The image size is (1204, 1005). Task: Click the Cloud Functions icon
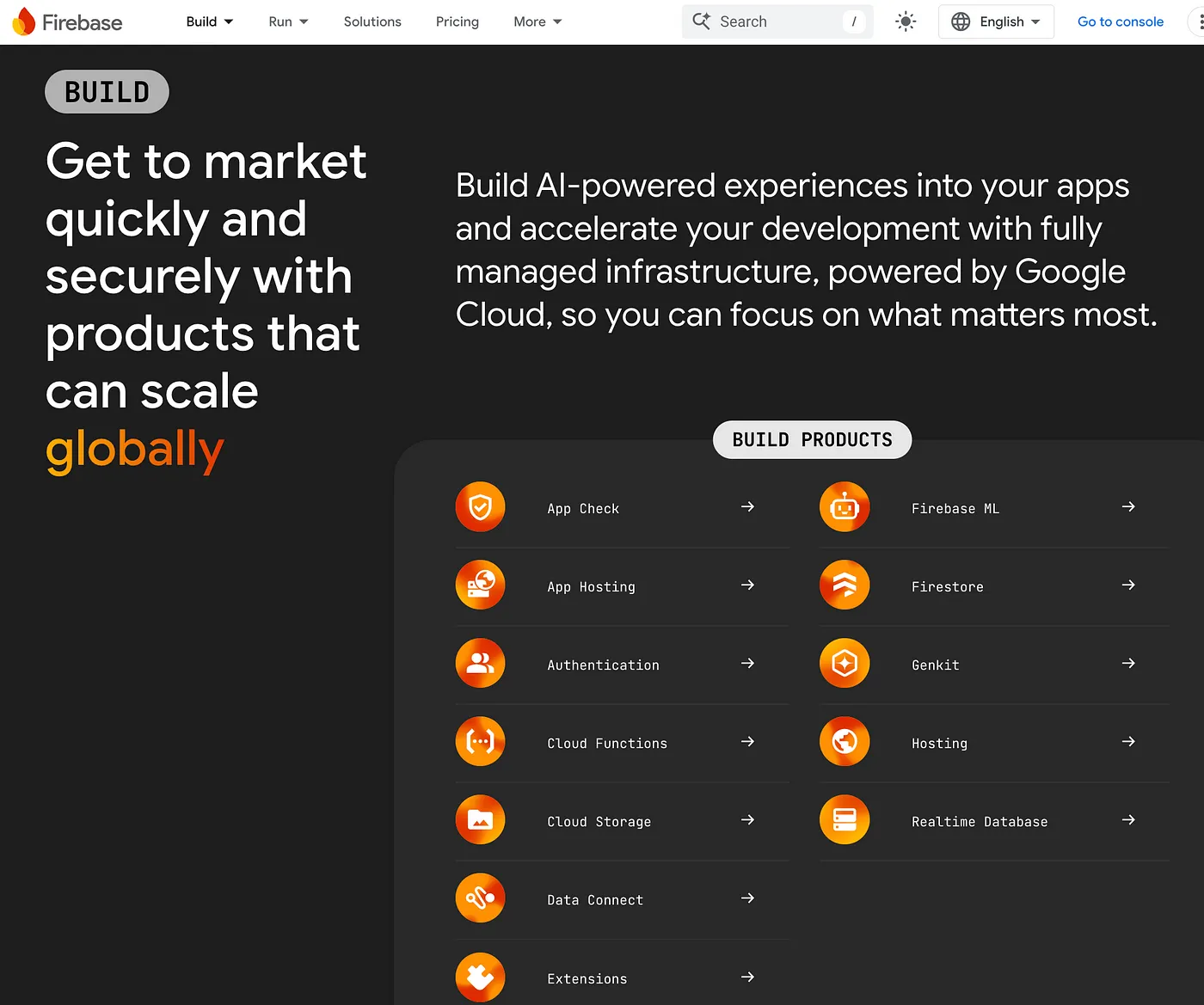point(480,742)
